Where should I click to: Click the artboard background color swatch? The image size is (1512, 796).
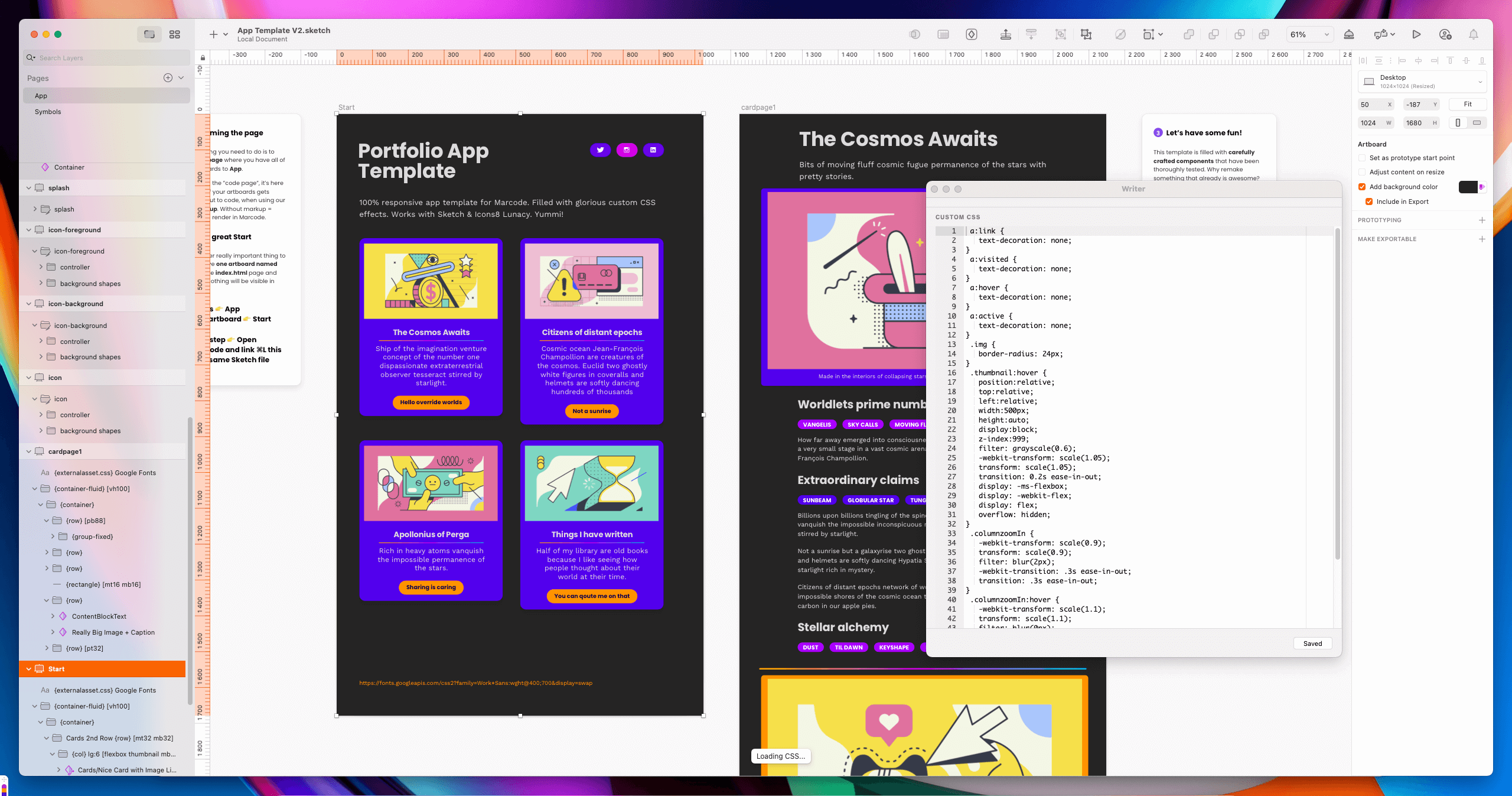click(1467, 187)
